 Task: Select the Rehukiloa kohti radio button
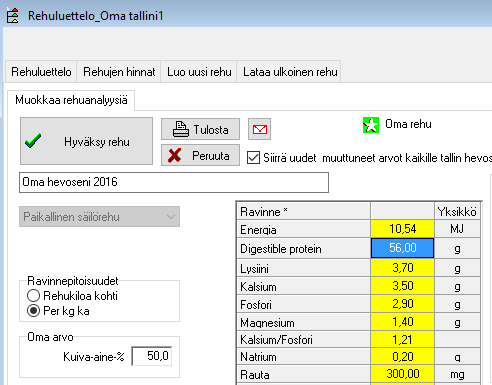click(33, 296)
